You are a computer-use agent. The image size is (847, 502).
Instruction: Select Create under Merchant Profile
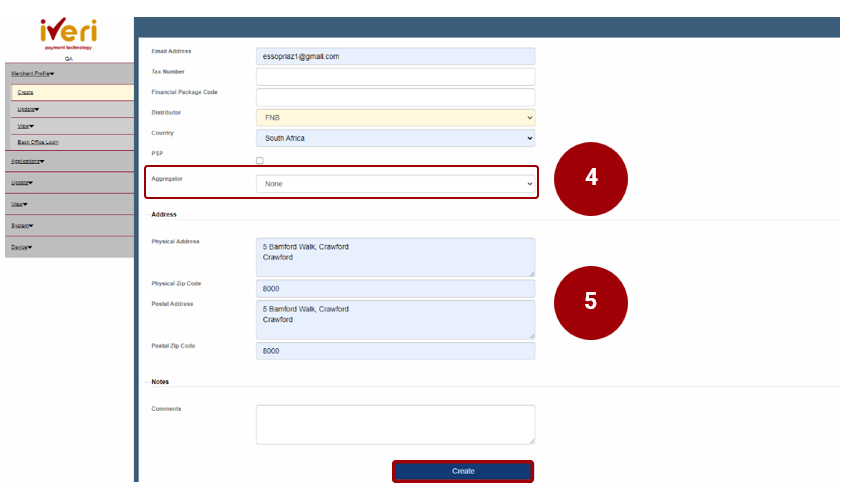tap(25, 92)
